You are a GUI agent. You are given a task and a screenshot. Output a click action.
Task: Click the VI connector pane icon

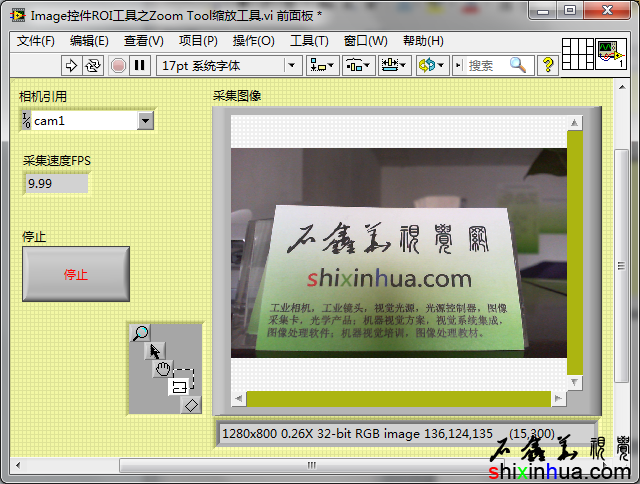(x=579, y=56)
